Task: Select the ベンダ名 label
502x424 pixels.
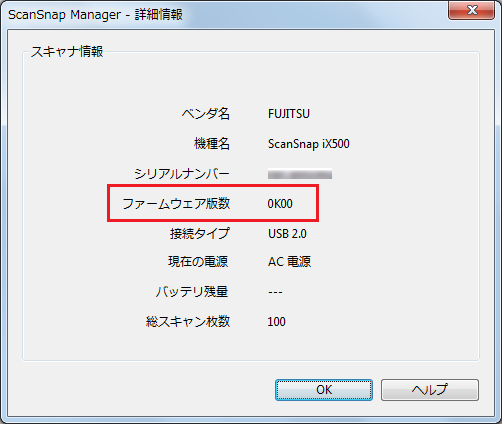Action: 206,114
